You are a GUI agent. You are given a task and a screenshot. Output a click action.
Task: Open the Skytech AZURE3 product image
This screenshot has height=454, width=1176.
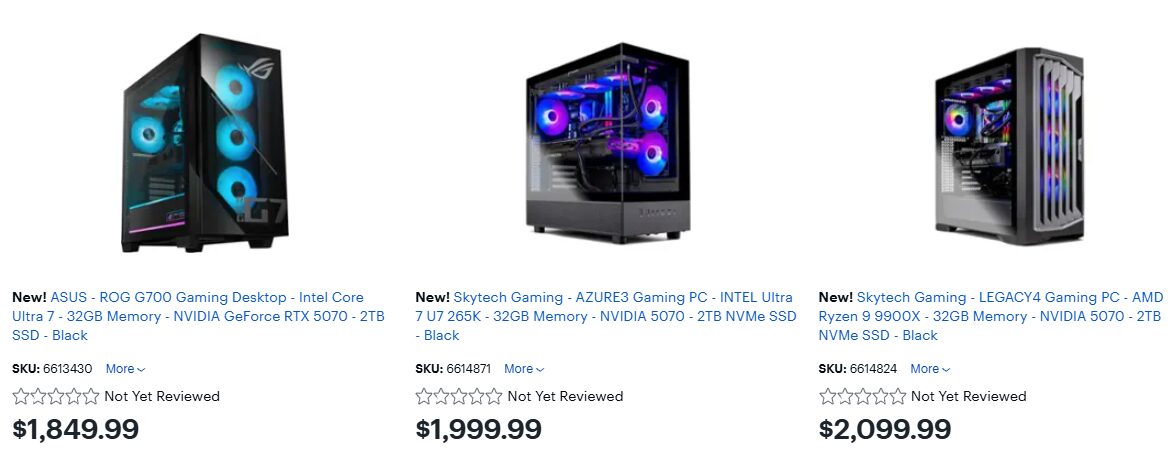click(x=608, y=143)
